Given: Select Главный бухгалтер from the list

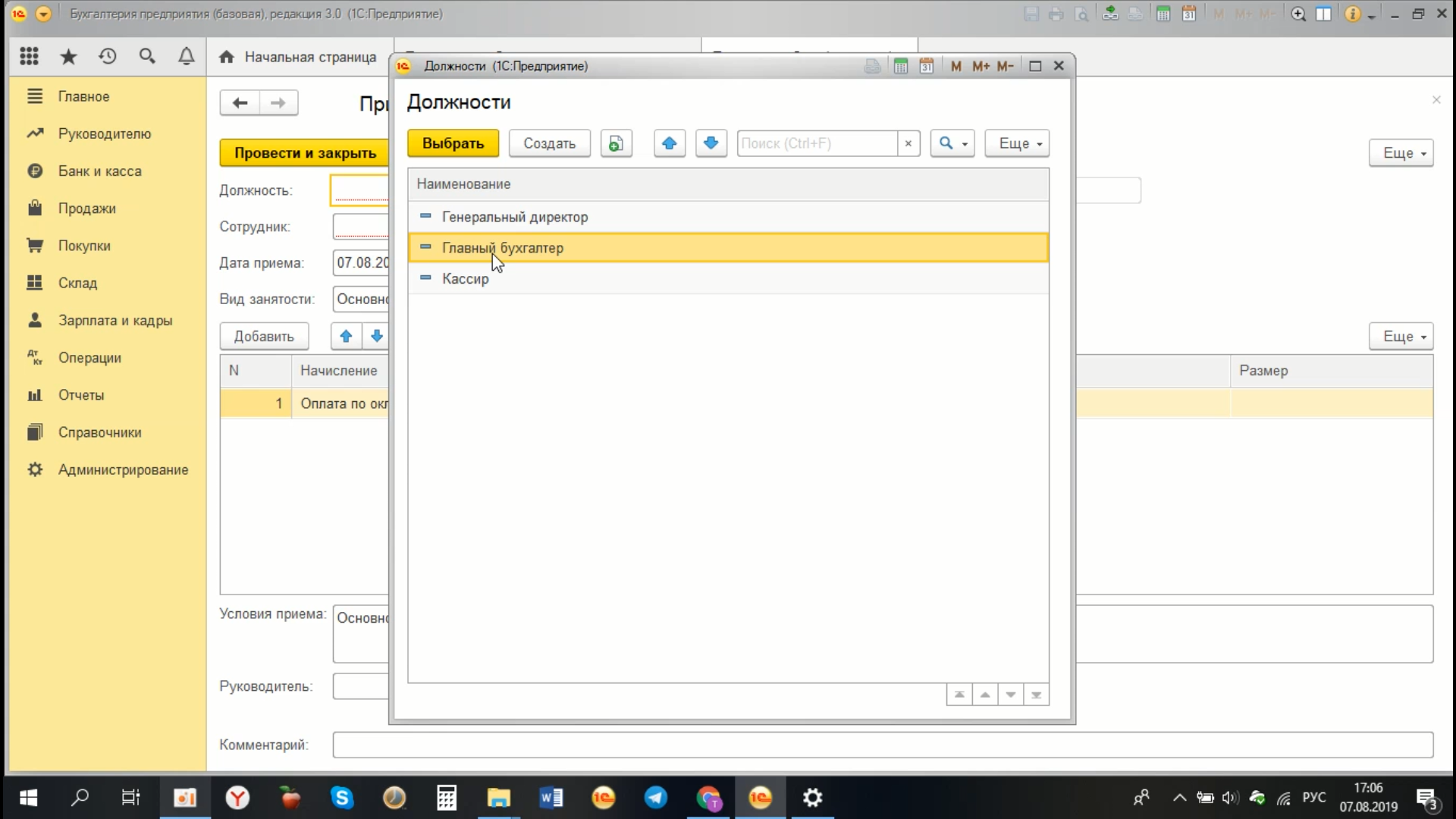Looking at the screenshot, I should click(503, 247).
